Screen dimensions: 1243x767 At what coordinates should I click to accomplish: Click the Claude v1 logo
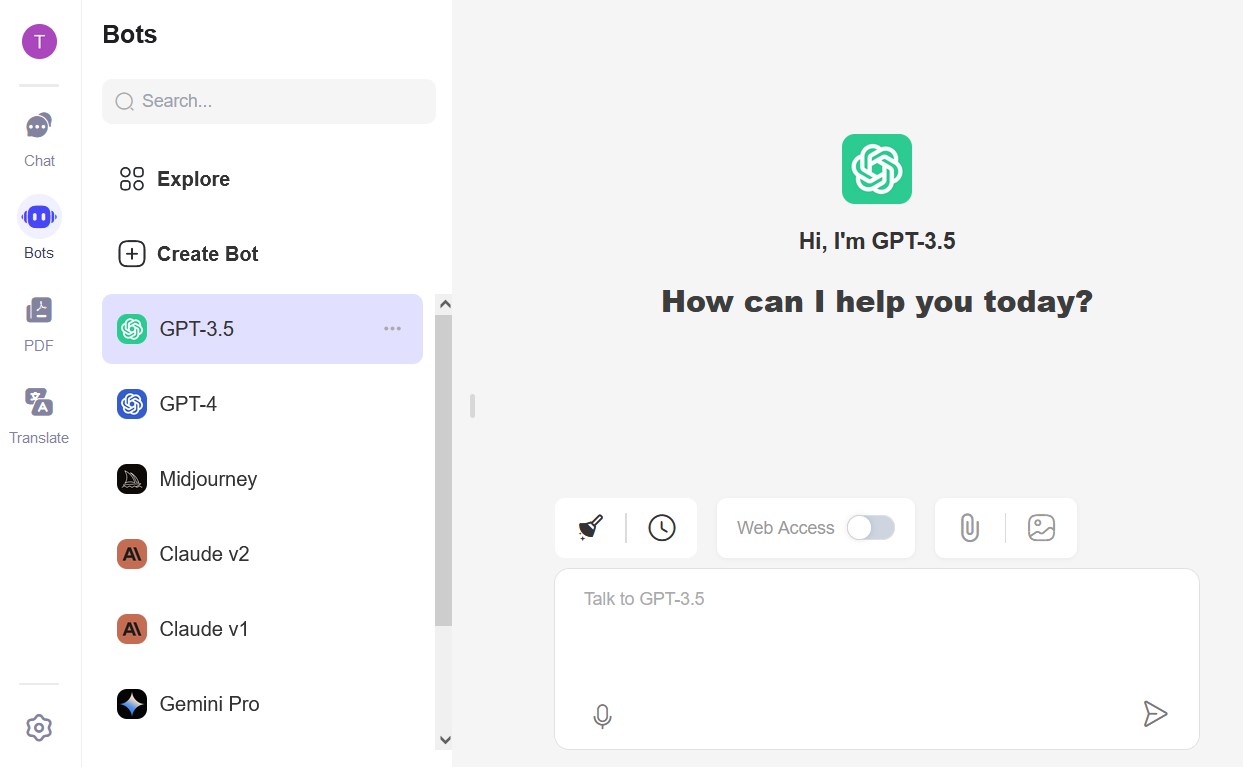pyautogui.click(x=132, y=629)
